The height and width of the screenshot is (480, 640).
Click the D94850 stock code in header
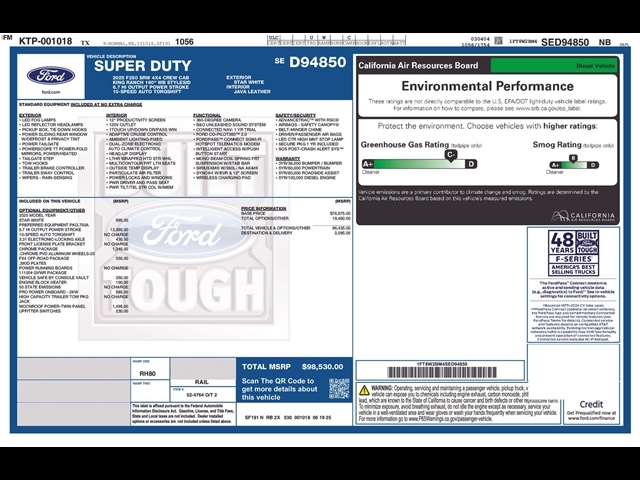[318, 62]
